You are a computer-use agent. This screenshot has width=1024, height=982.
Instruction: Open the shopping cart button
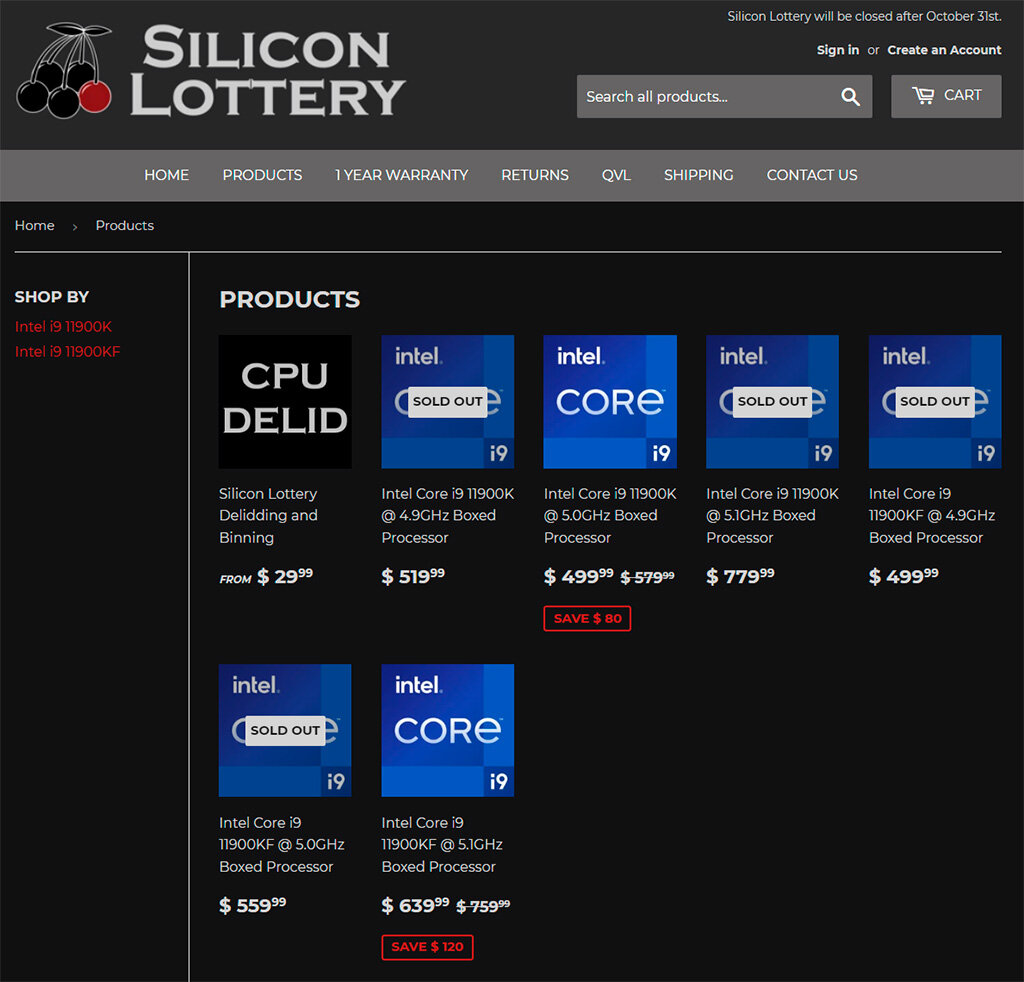(946, 96)
